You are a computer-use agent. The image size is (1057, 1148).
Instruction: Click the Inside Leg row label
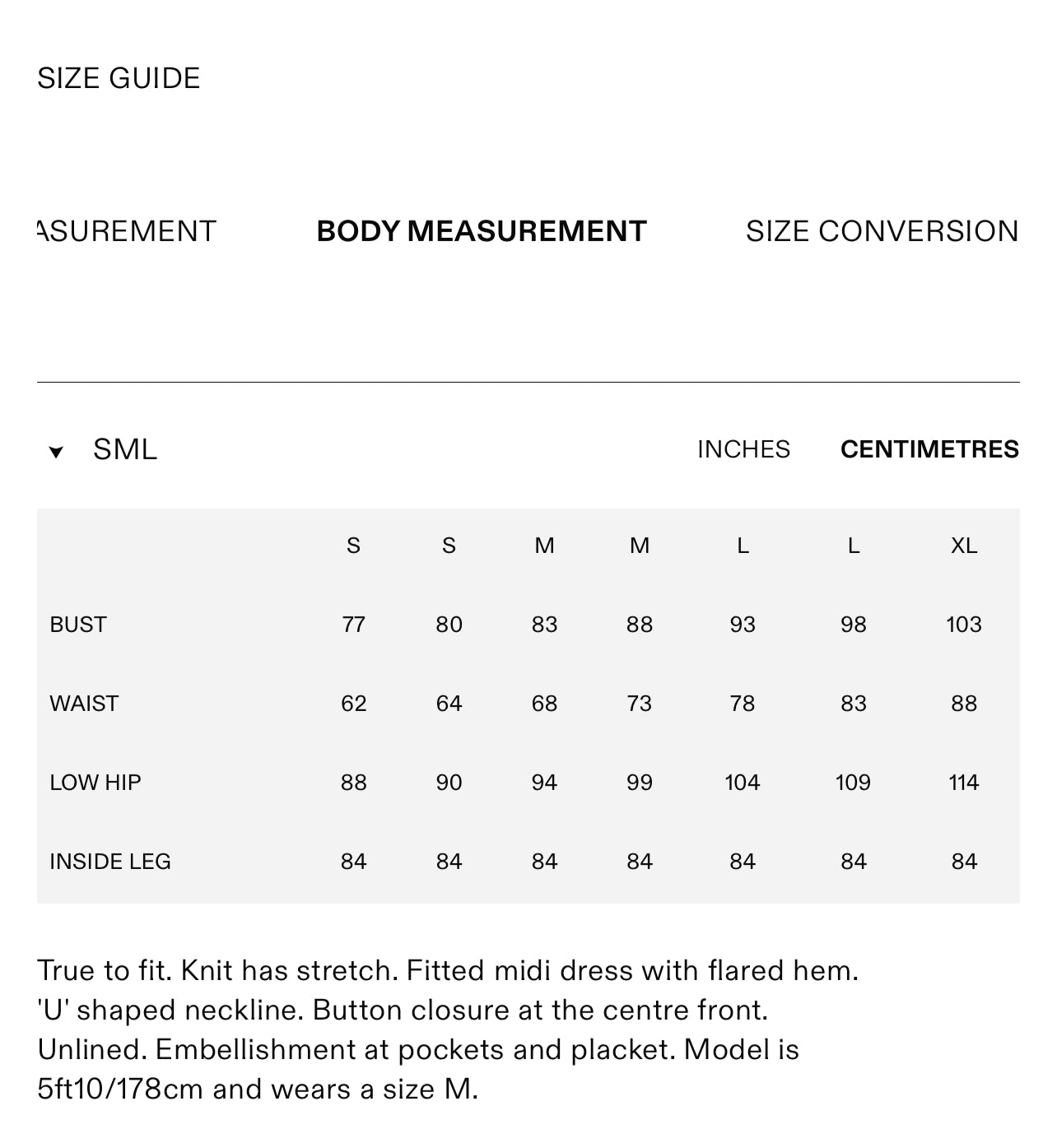tap(110, 862)
